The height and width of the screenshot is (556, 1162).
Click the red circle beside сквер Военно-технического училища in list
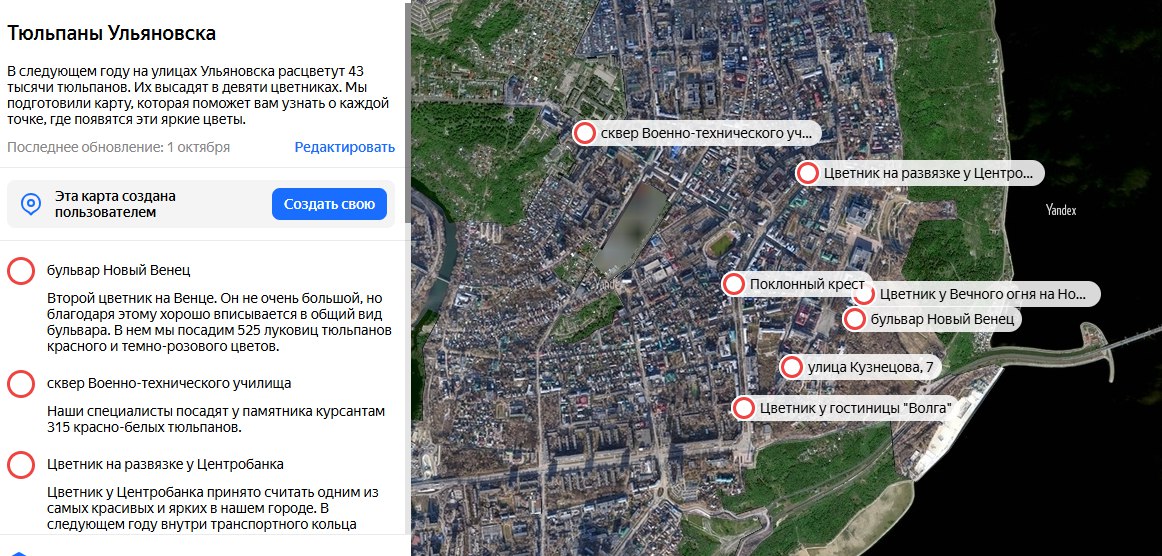point(21,383)
